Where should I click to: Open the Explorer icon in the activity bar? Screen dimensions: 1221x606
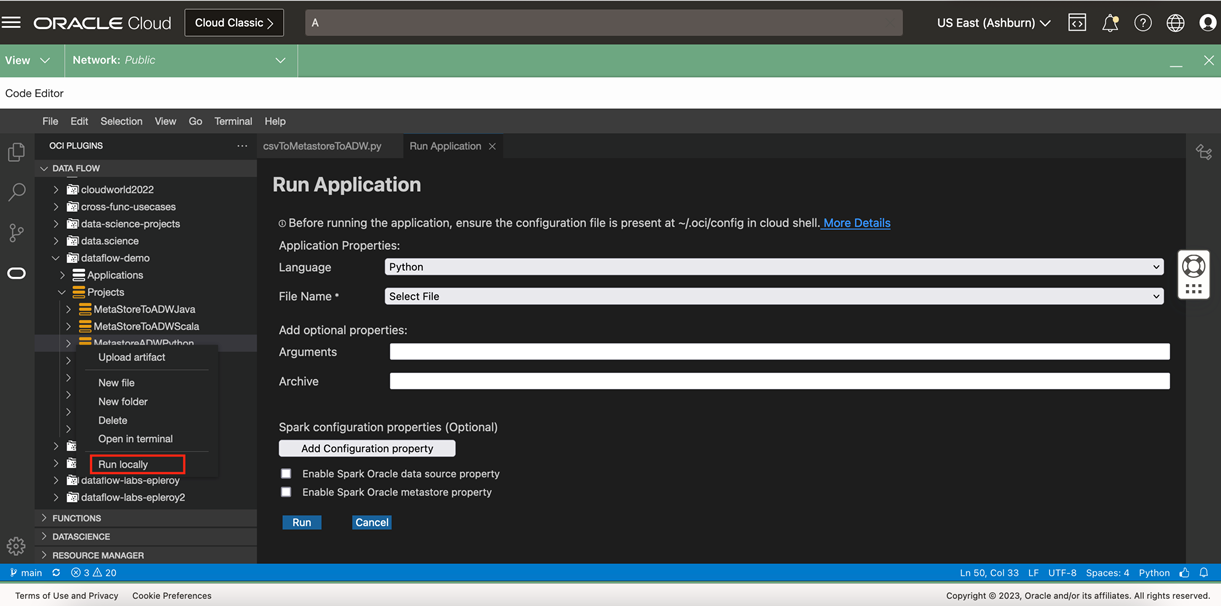coord(15,152)
